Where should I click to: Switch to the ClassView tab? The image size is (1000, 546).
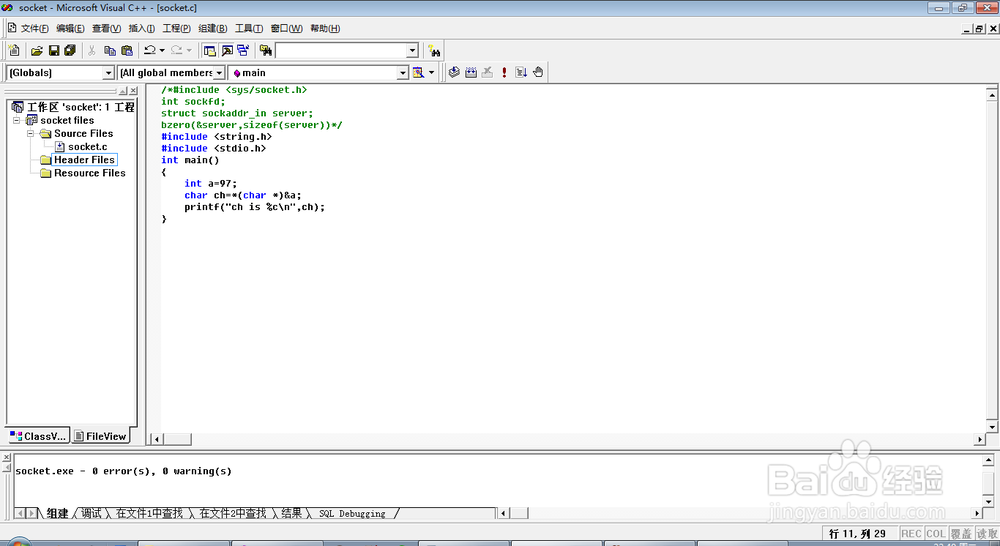38,436
